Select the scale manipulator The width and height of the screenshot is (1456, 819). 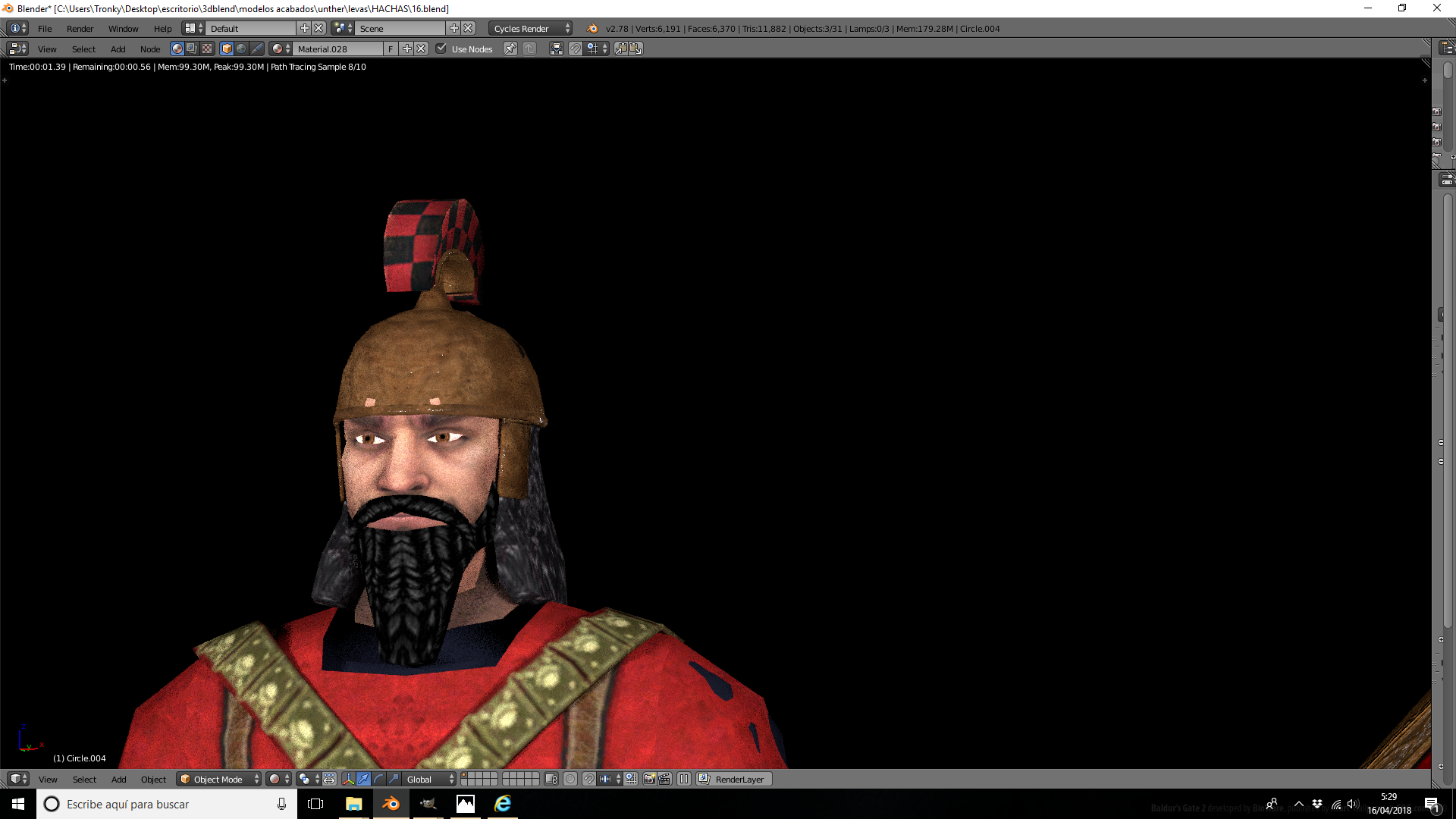tap(394, 779)
